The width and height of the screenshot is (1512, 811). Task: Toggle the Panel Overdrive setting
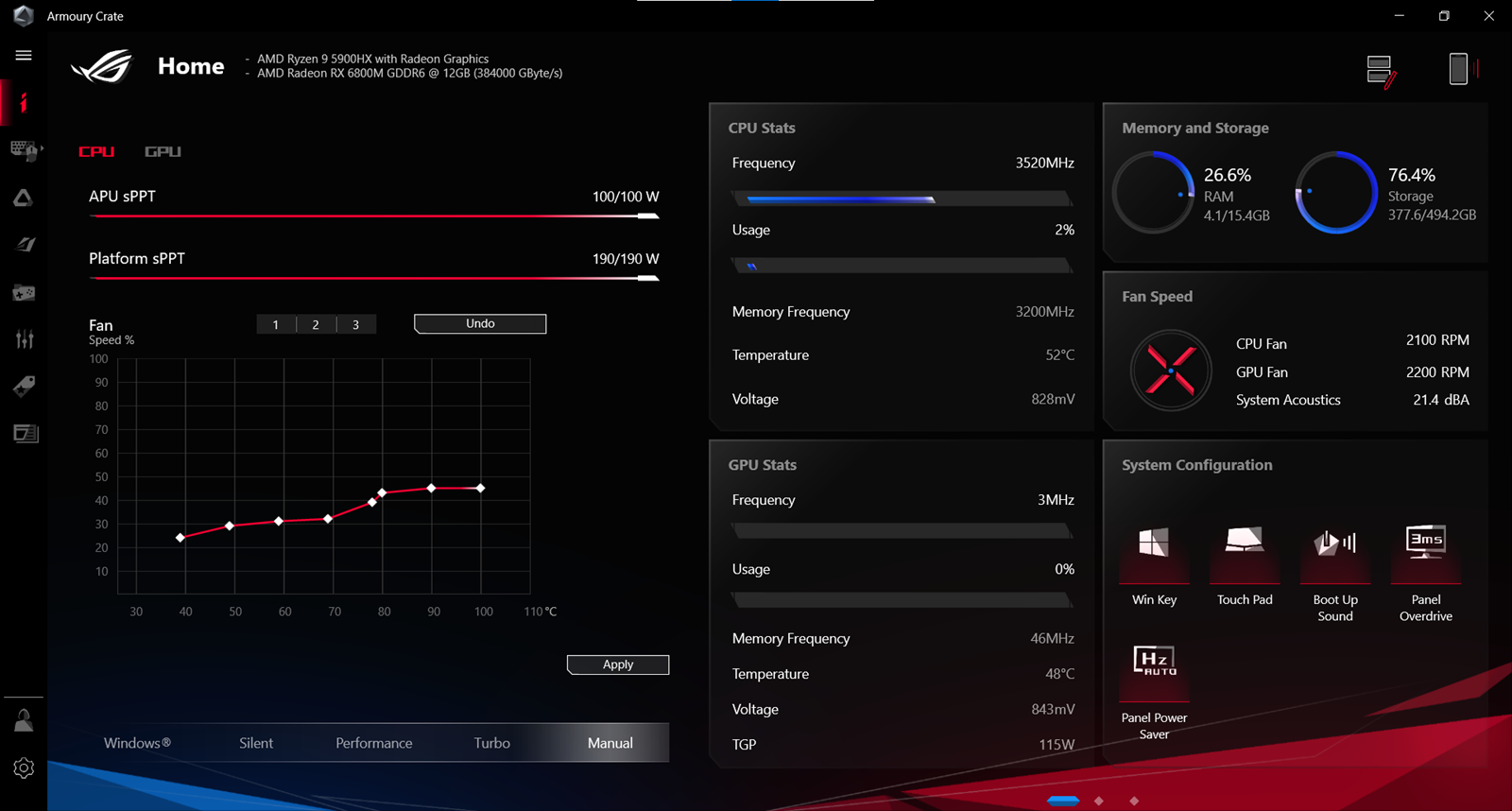tap(1426, 574)
